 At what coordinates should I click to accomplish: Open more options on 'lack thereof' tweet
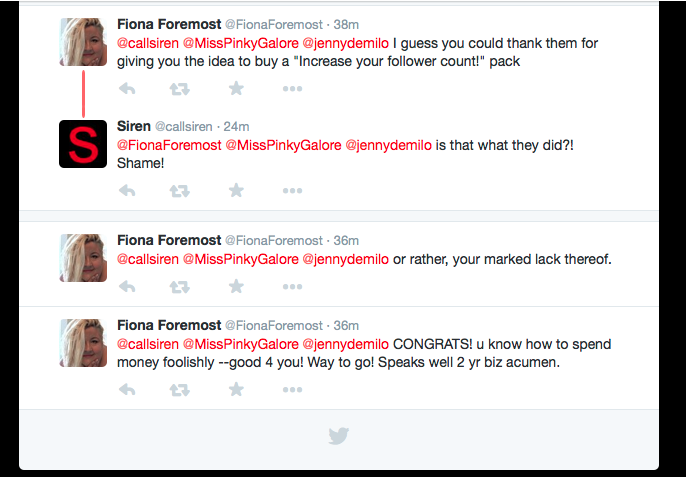(292, 287)
